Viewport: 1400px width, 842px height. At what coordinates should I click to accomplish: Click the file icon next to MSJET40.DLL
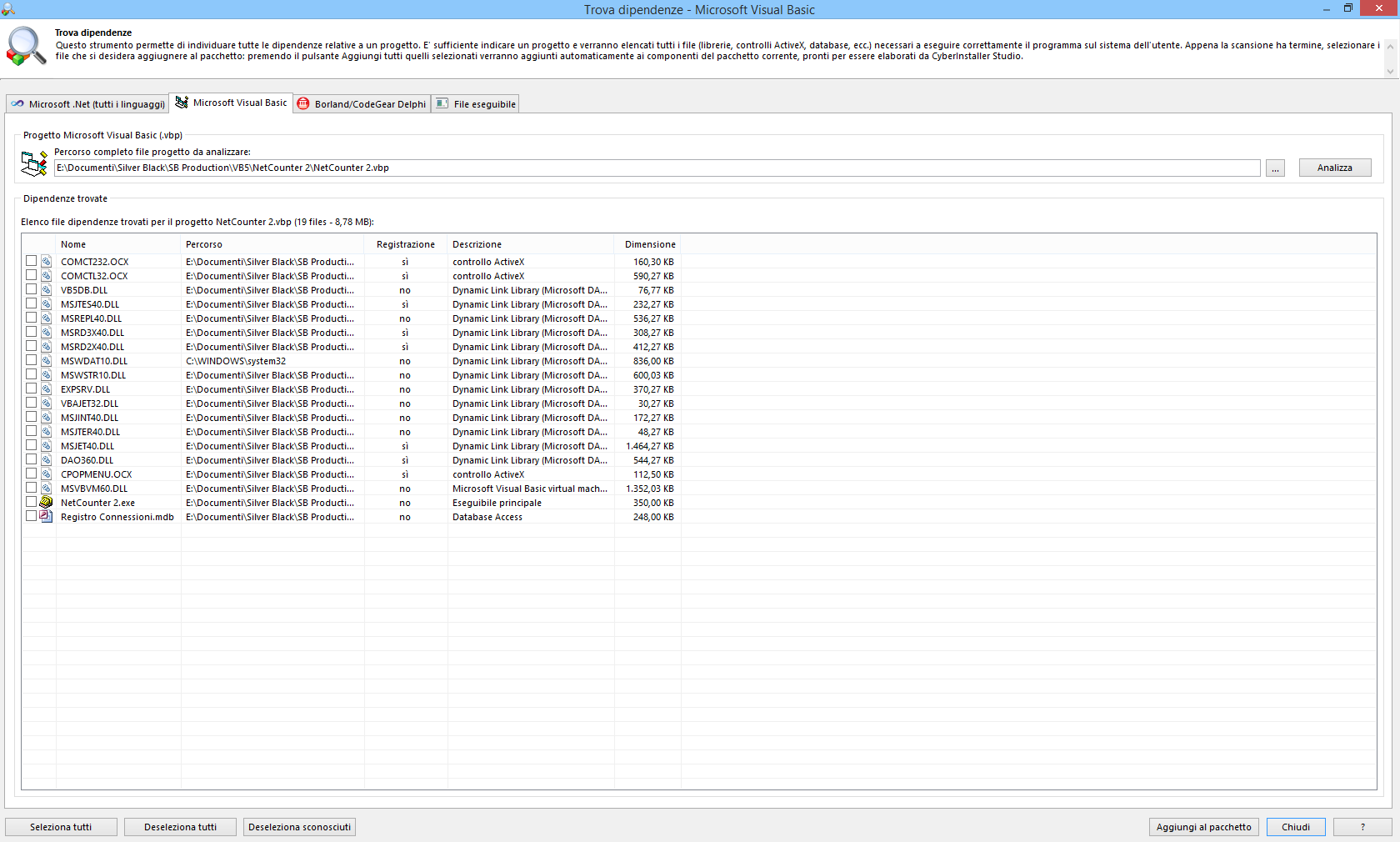tap(47, 446)
